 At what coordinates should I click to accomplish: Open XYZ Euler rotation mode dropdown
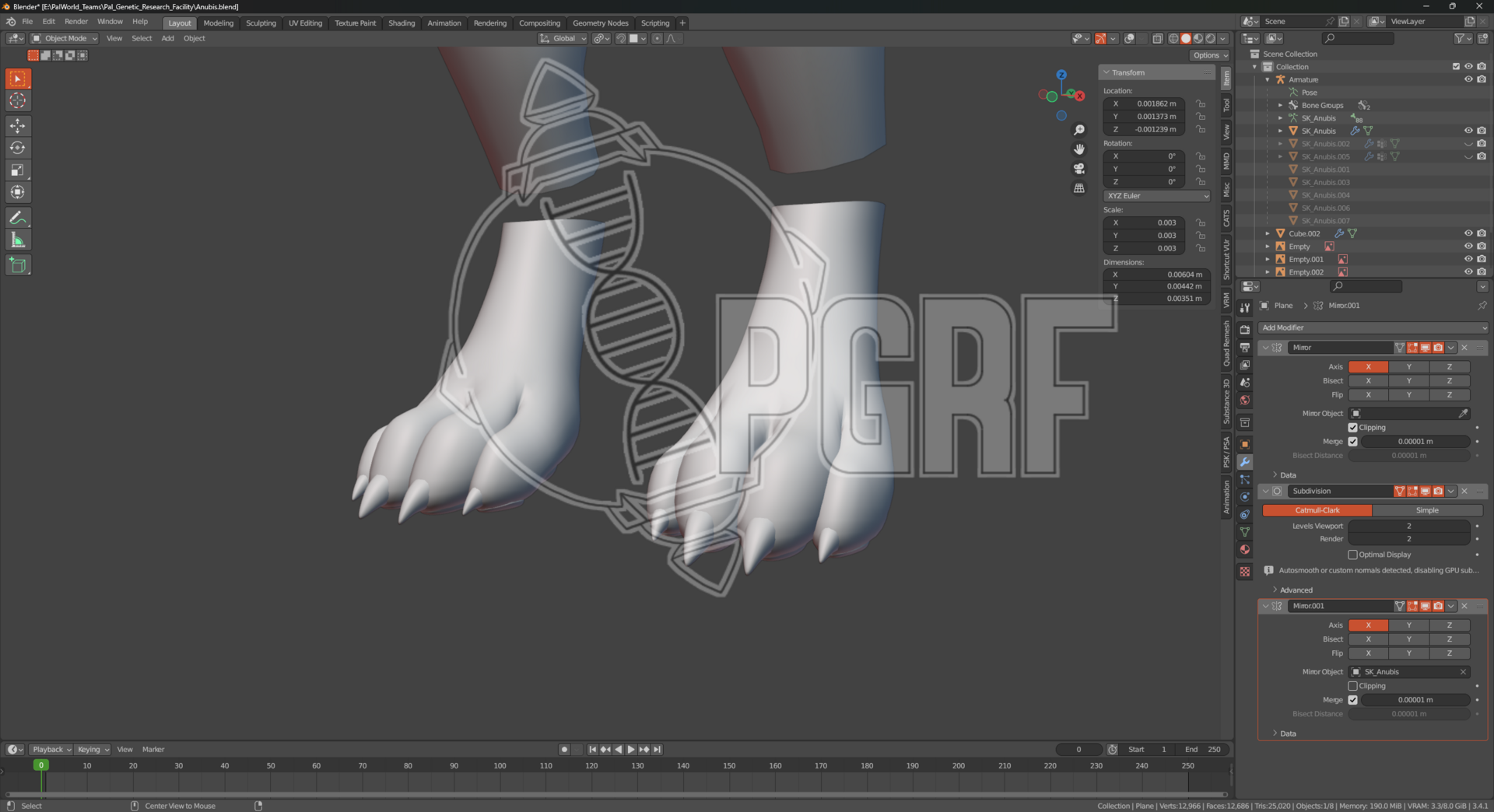tap(1157, 196)
